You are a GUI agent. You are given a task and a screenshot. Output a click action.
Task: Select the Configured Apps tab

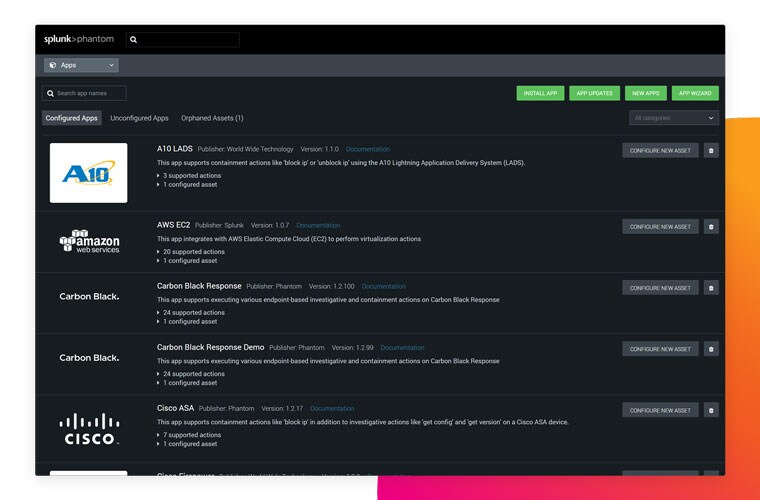(x=72, y=118)
